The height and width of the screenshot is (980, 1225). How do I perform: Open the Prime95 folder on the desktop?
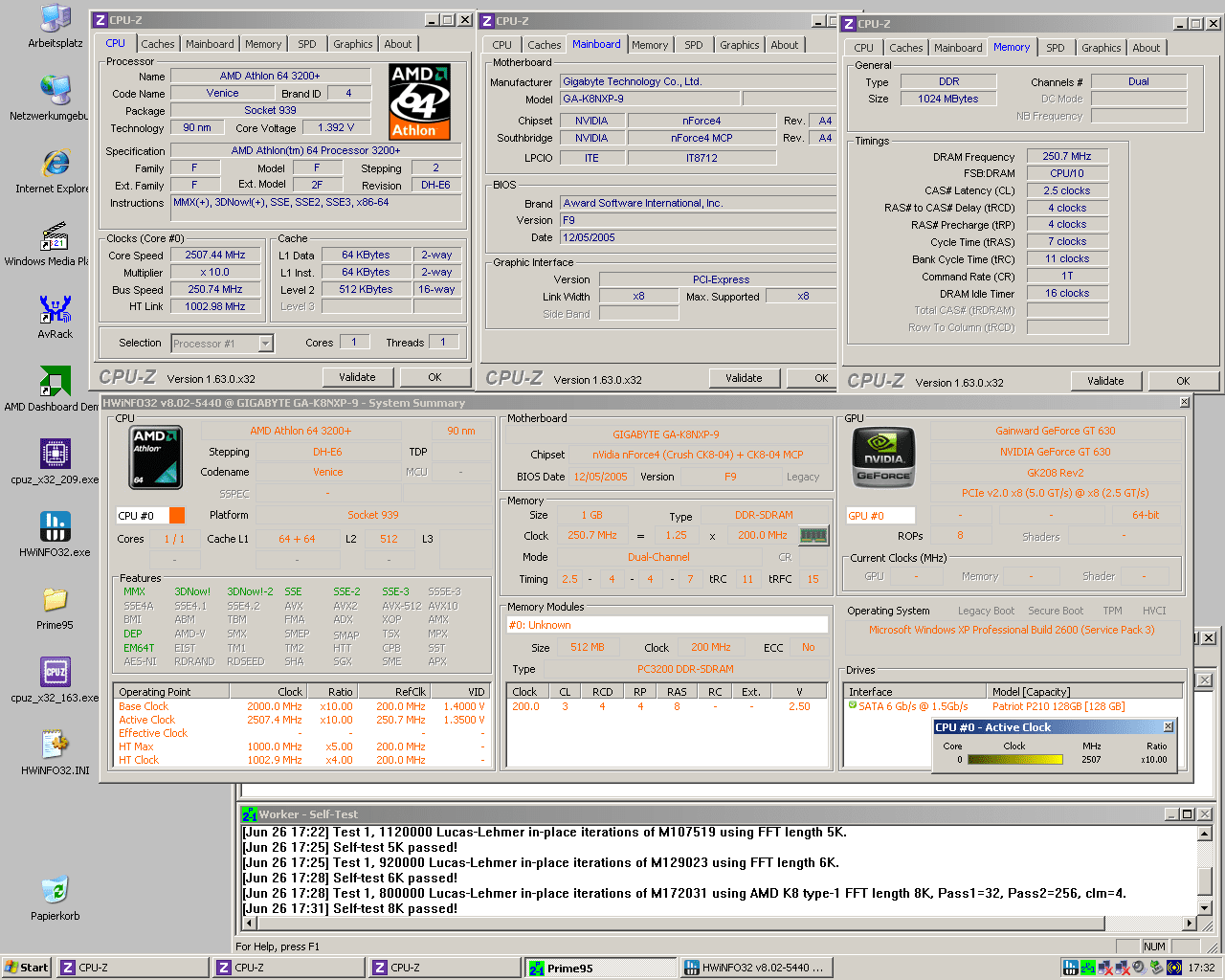pyautogui.click(x=55, y=609)
